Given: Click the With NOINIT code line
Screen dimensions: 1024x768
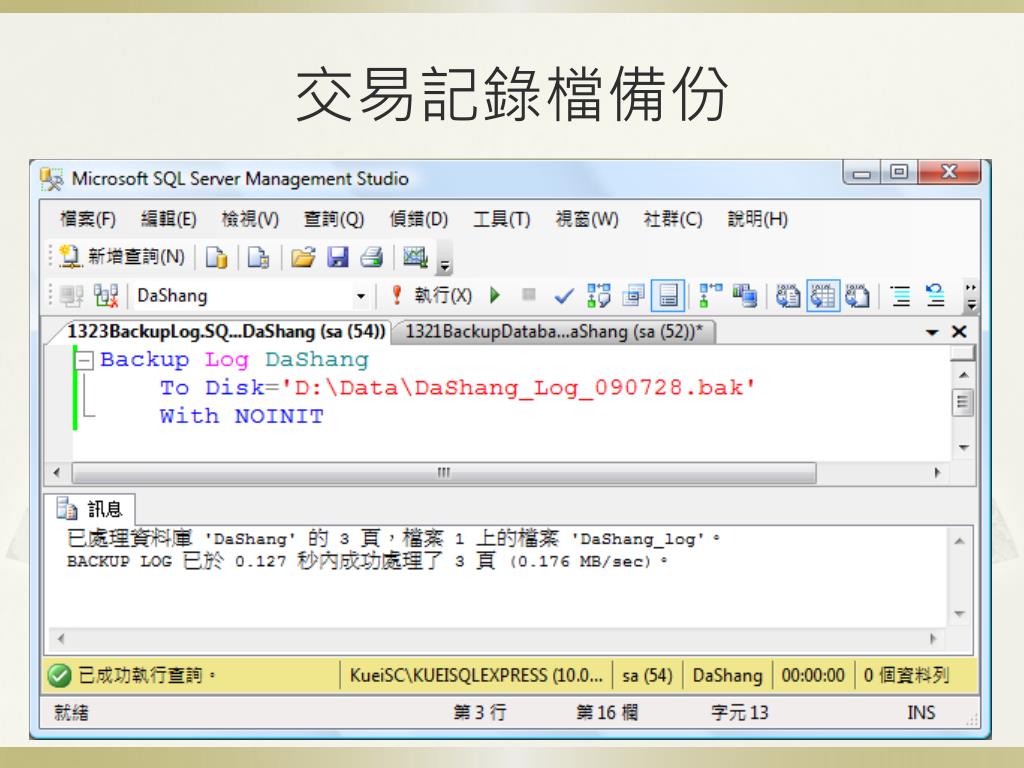Looking at the screenshot, I should (242, 416).
